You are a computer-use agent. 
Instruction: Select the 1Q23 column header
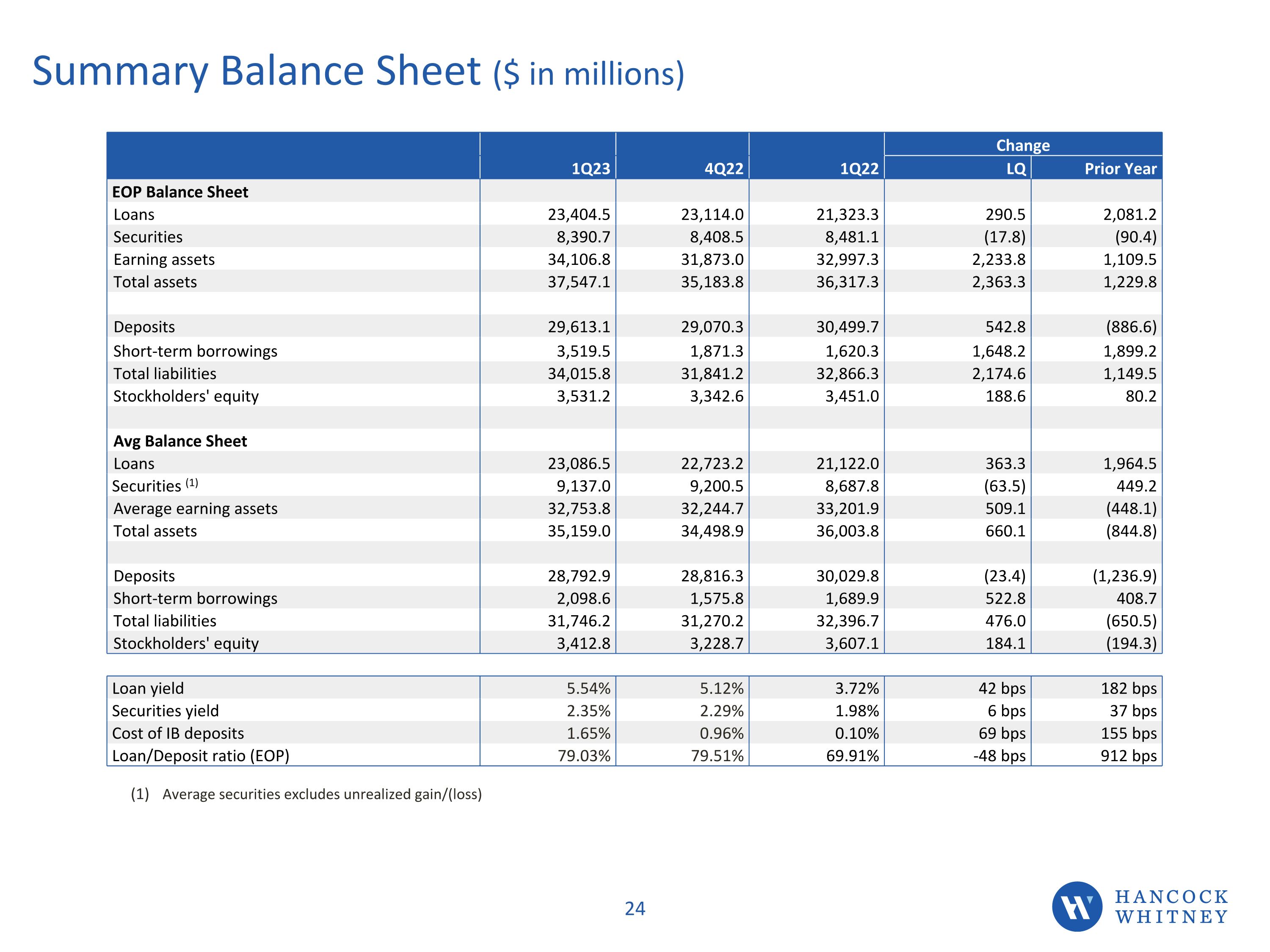pyautogui.click(x=591, y=169)
